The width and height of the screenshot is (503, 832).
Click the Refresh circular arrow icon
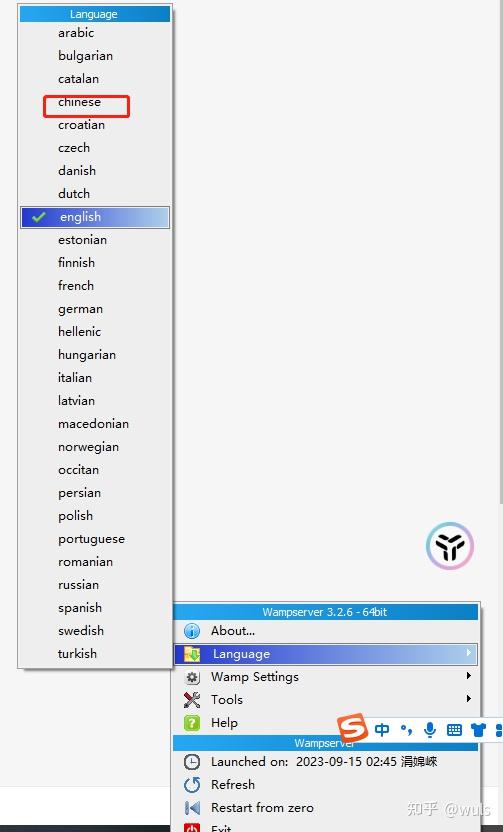coord(192,784)
